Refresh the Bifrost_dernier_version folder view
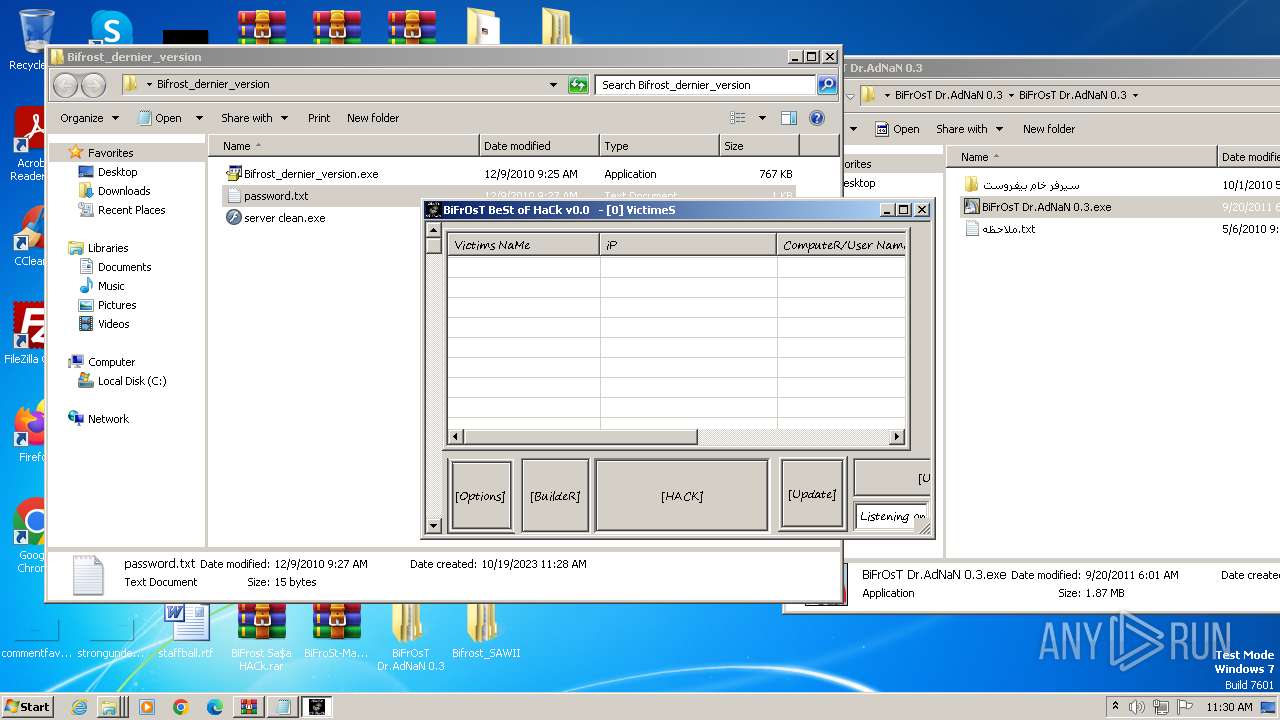This screenshot has width=1280, height=720. [578, 85]
